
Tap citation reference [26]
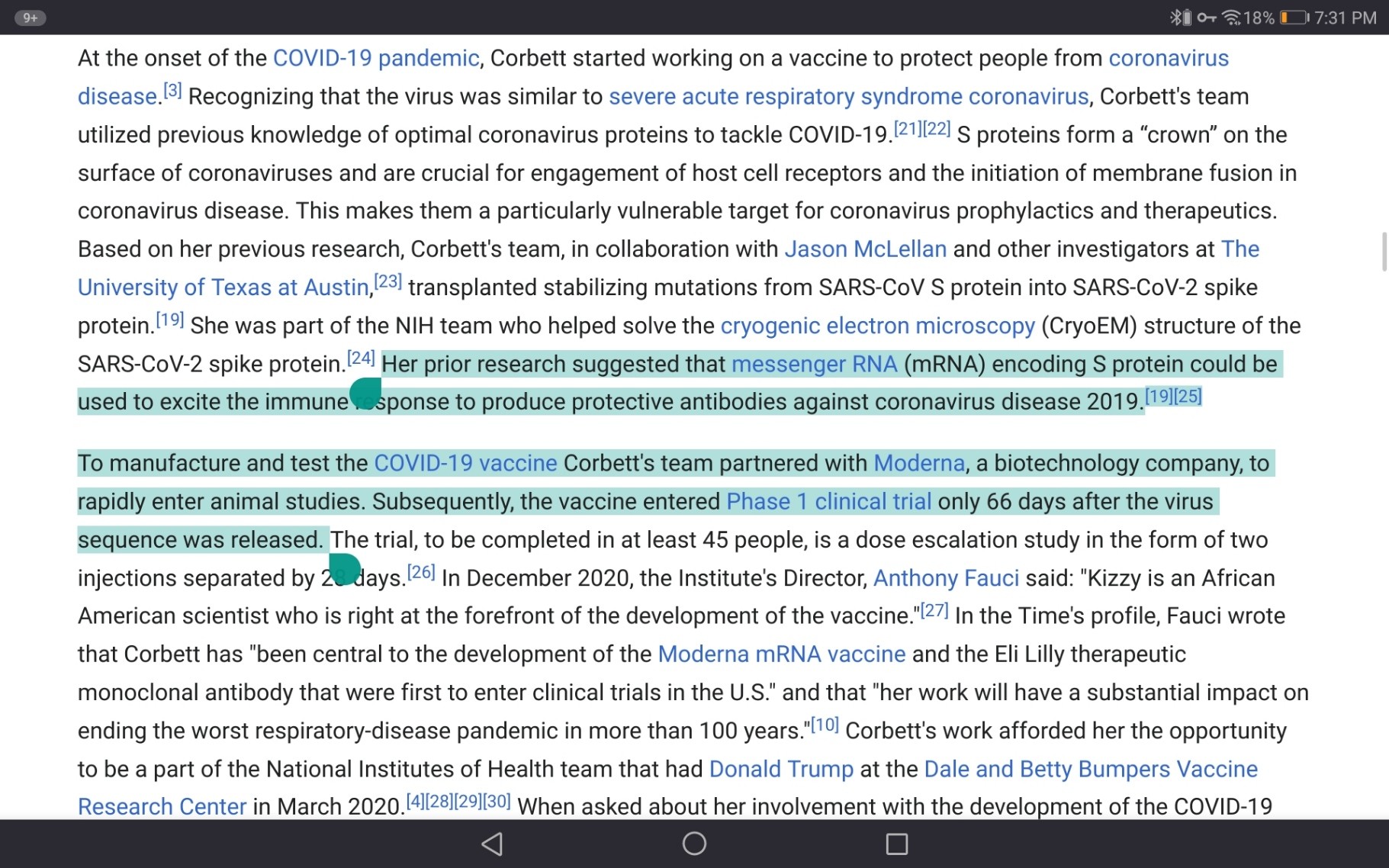pyautogui.click(x=421, y=571)
